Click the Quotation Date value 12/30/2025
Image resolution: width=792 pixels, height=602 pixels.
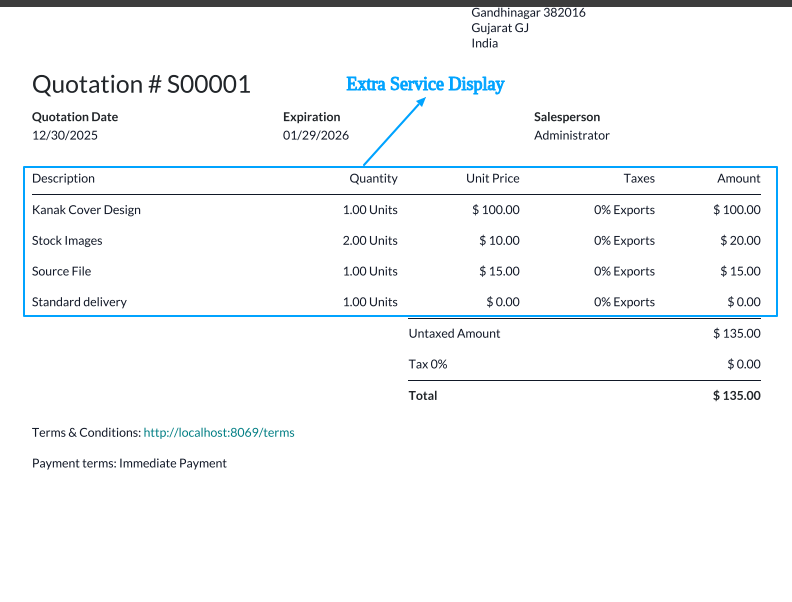point(65,135)
